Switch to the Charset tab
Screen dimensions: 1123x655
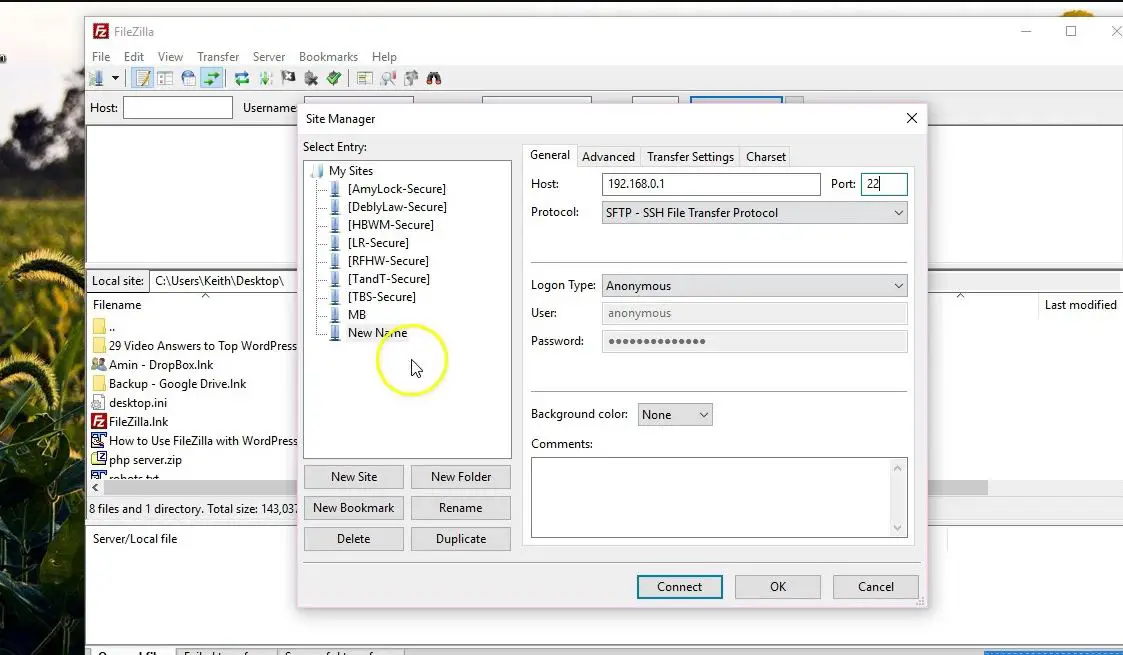(766, 157)
